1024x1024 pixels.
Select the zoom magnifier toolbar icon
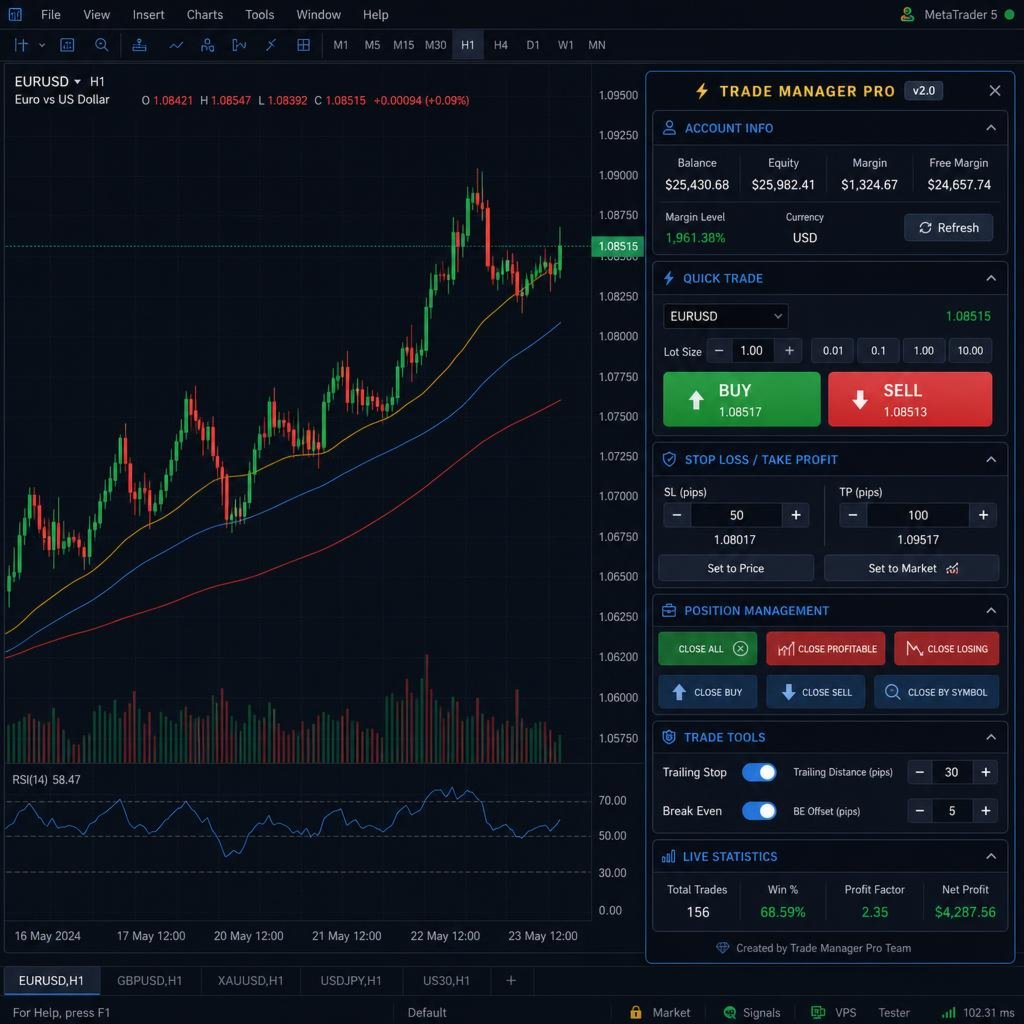[101, 45]
